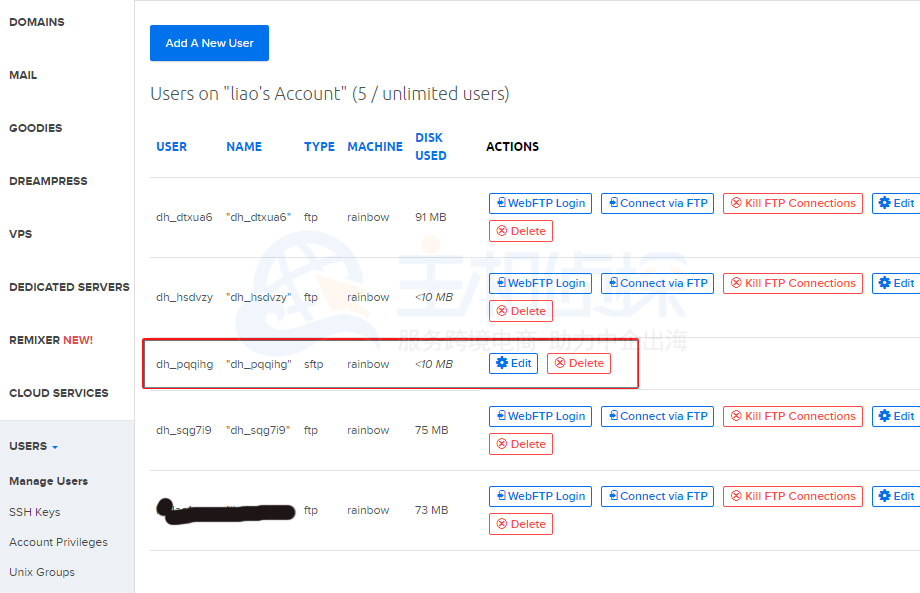This screenshot has height=593, width=920.
Task: Edit the sftp user dh_pqqihg
Action: coord(513,363)
